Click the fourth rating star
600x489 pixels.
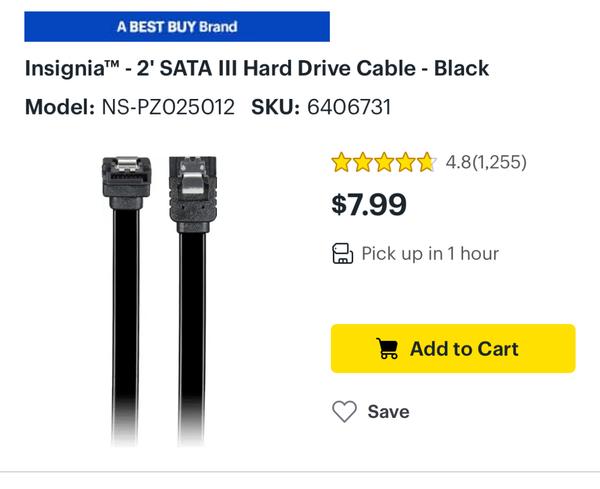point(404,162)
